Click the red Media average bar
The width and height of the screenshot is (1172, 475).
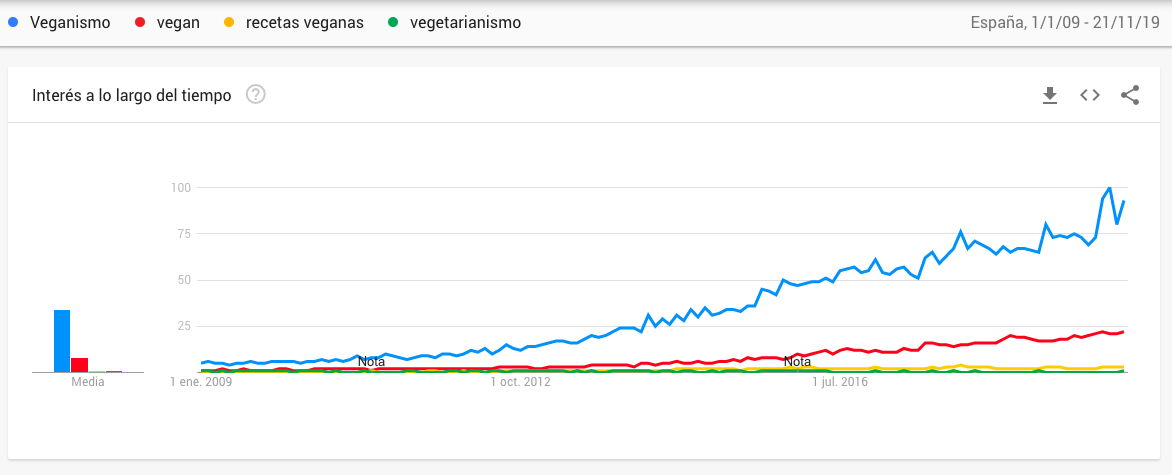(80, 365)
